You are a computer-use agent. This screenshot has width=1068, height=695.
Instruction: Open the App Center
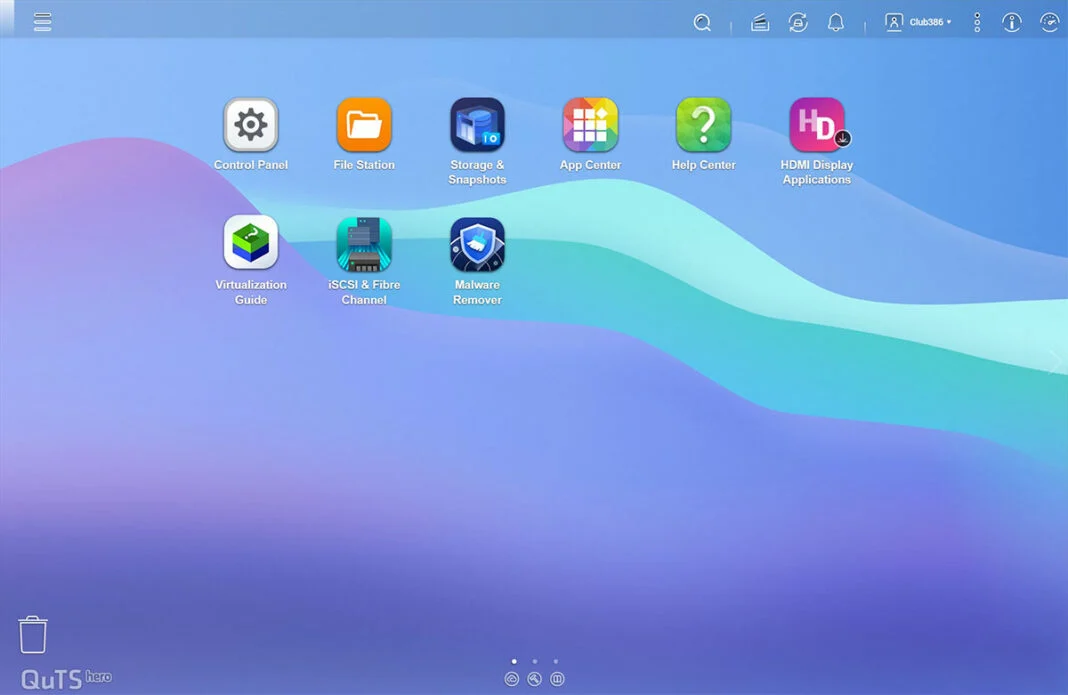point(590,125)
